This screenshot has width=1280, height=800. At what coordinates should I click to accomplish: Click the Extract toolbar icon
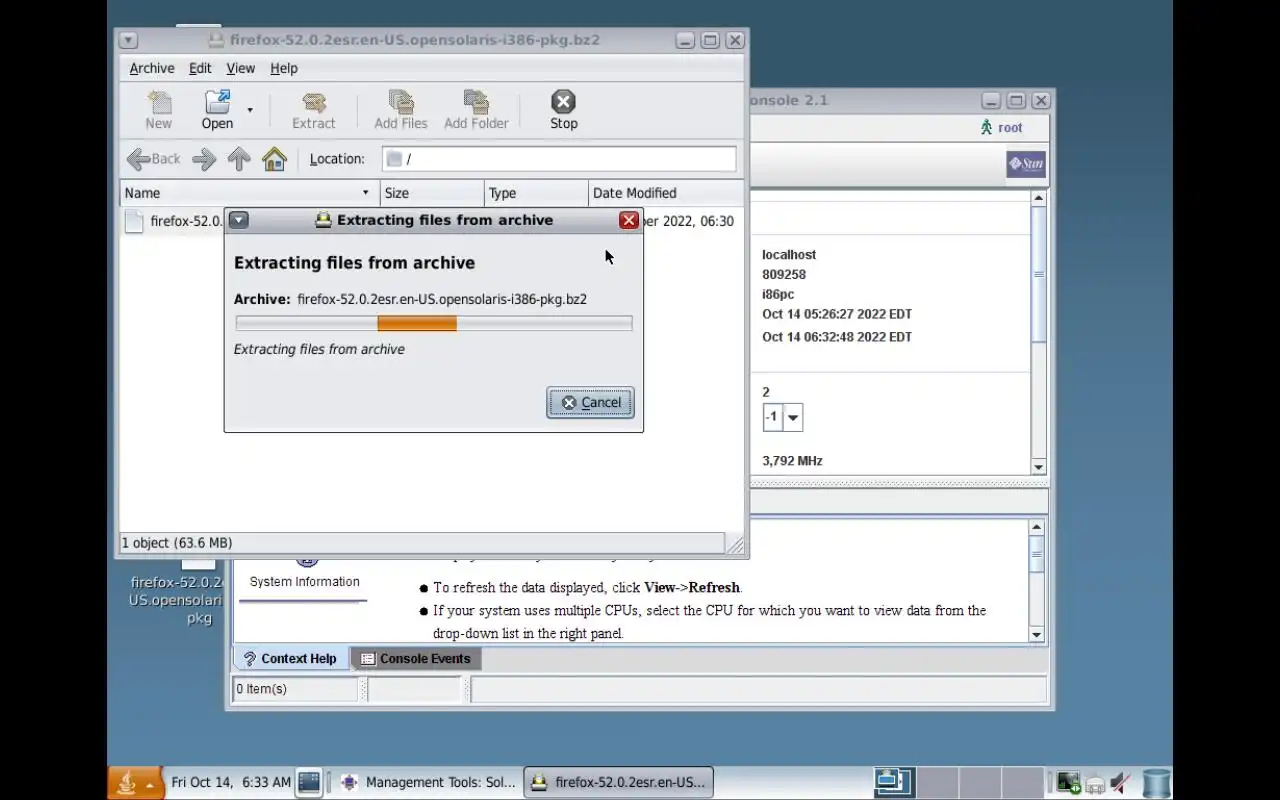pyautogui.click(x=314, y=110)
